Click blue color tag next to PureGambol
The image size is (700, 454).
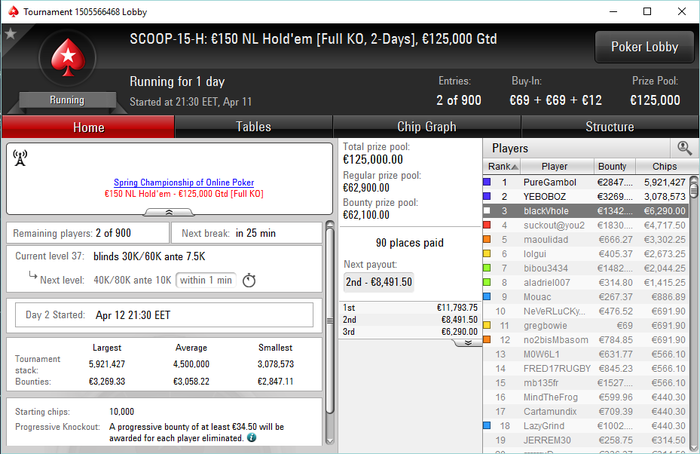pos(487,182)
